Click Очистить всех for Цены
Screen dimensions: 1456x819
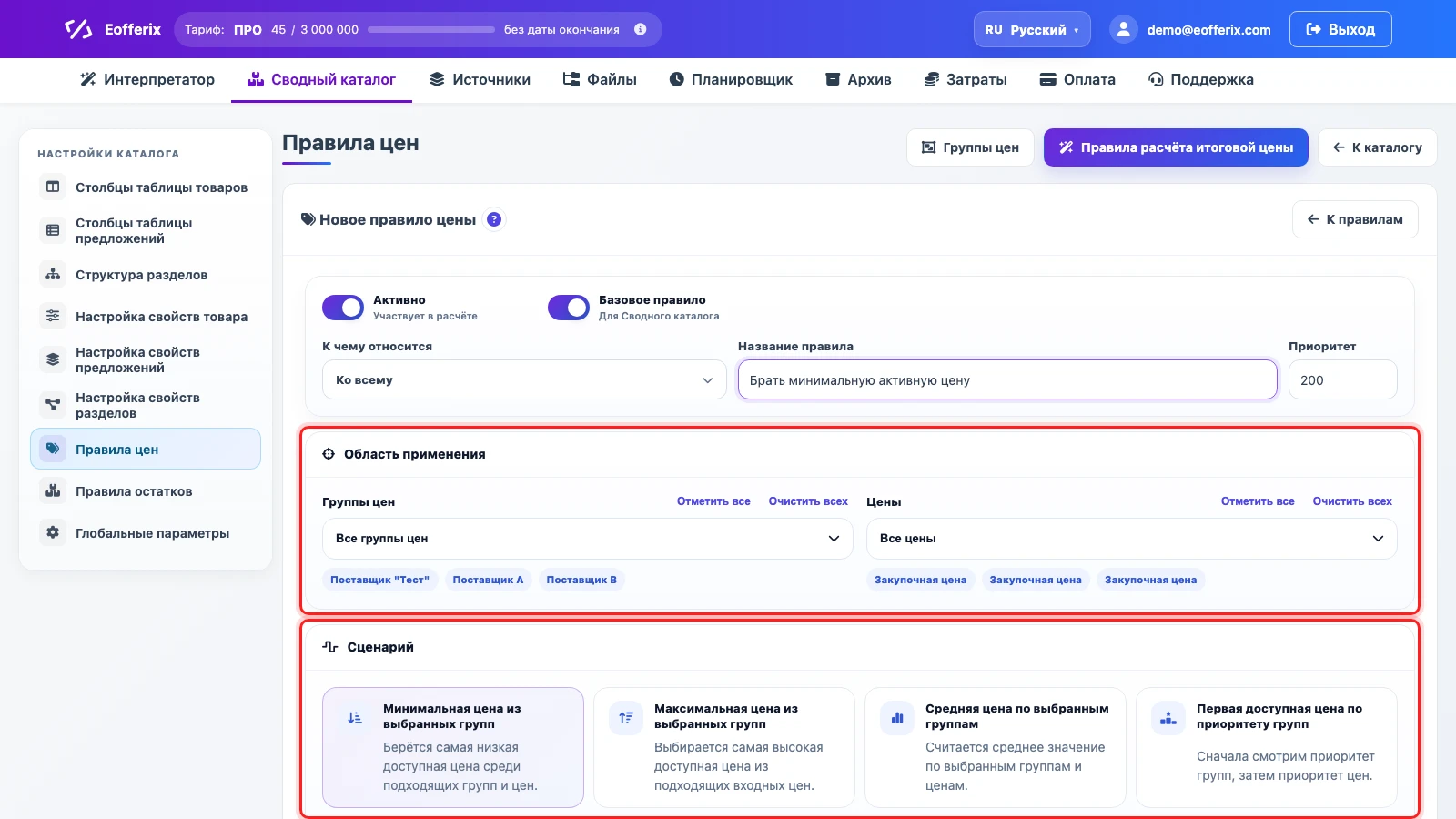(1352, 501)
